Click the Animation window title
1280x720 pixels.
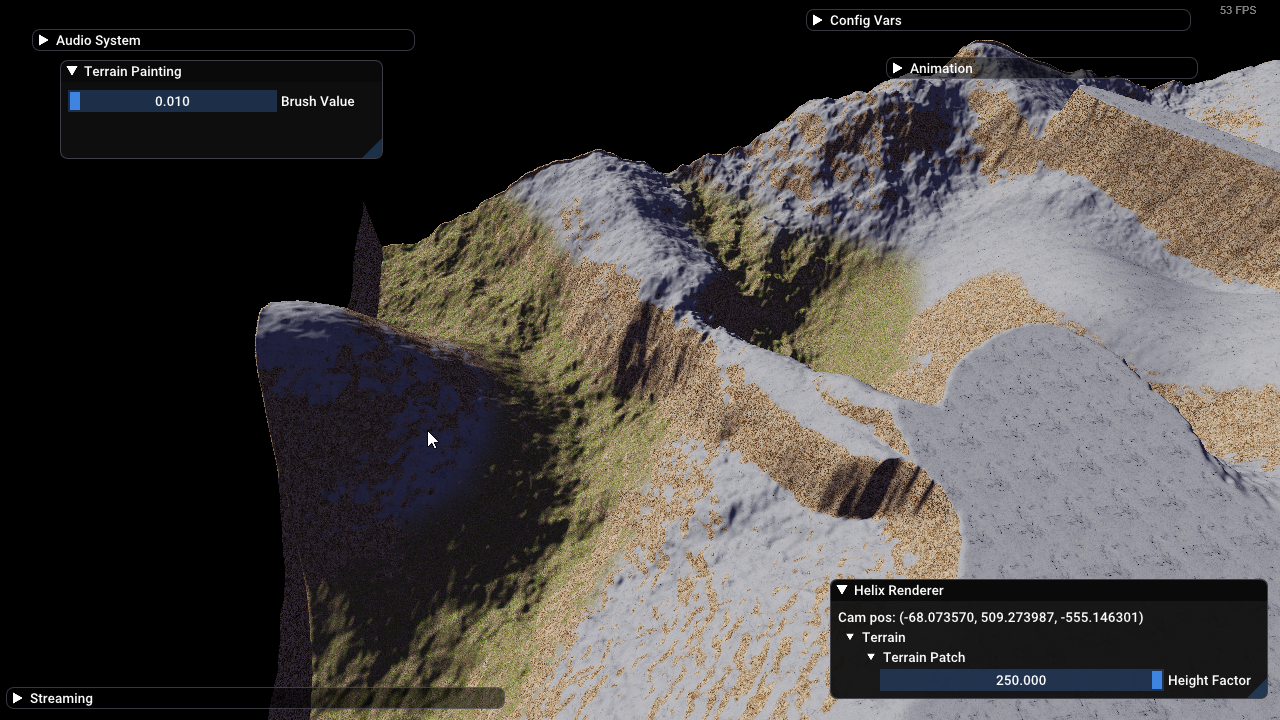(x=940, y=69)
